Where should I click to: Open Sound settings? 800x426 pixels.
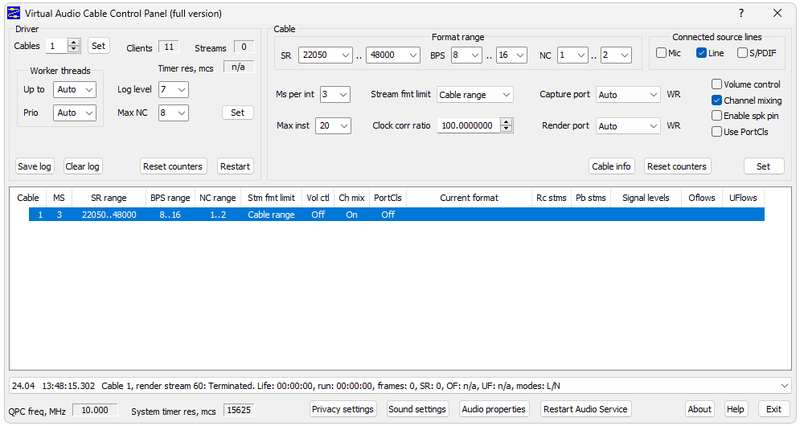tap(417, 409)
